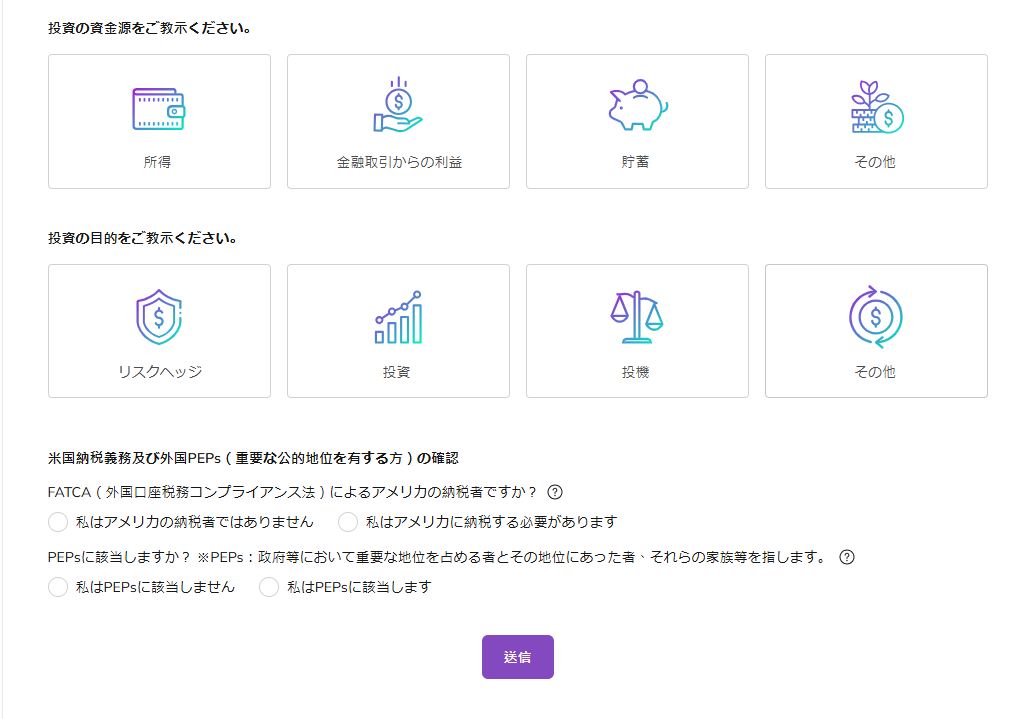Choose 私はPEPsに該当します radio option
Screen dimensions: 1018x719
(x=269, y=588)
